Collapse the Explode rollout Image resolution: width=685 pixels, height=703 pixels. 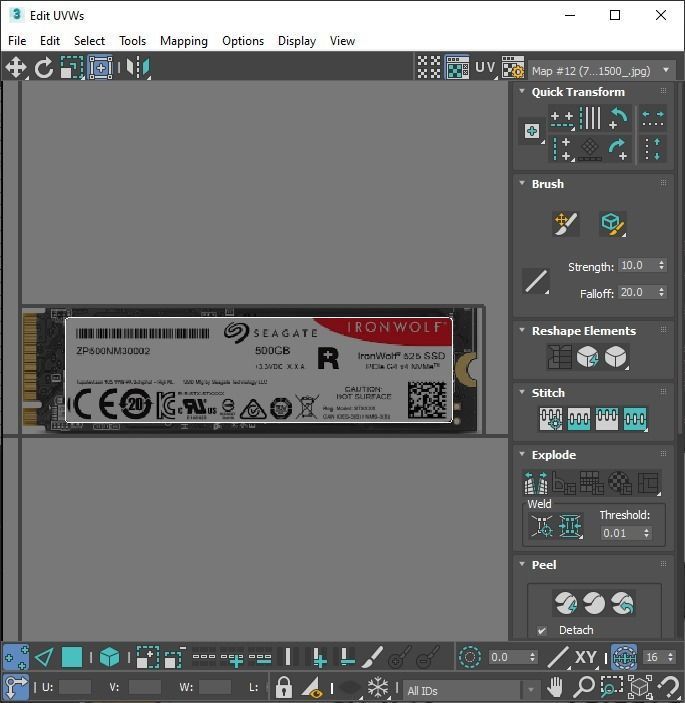click(x=522, y=454)
